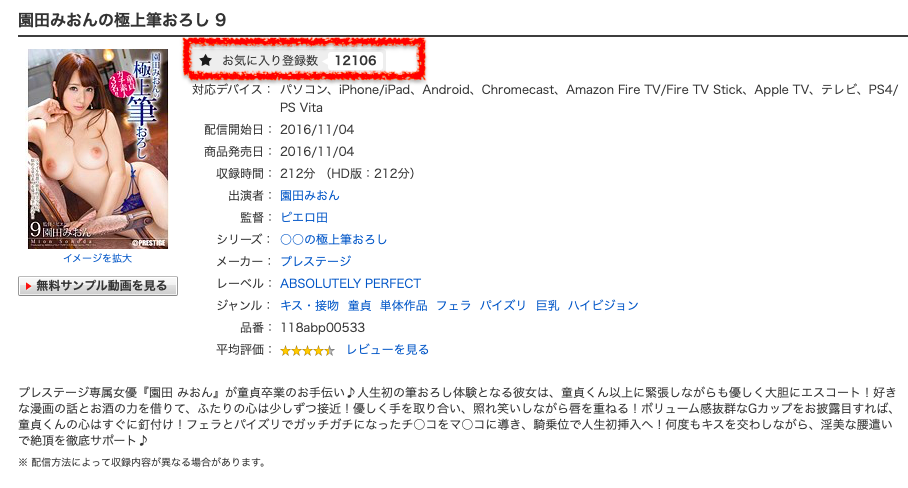908x488 pixels.
Task: Open director link ピエロ田
Action: click(304, 217)
